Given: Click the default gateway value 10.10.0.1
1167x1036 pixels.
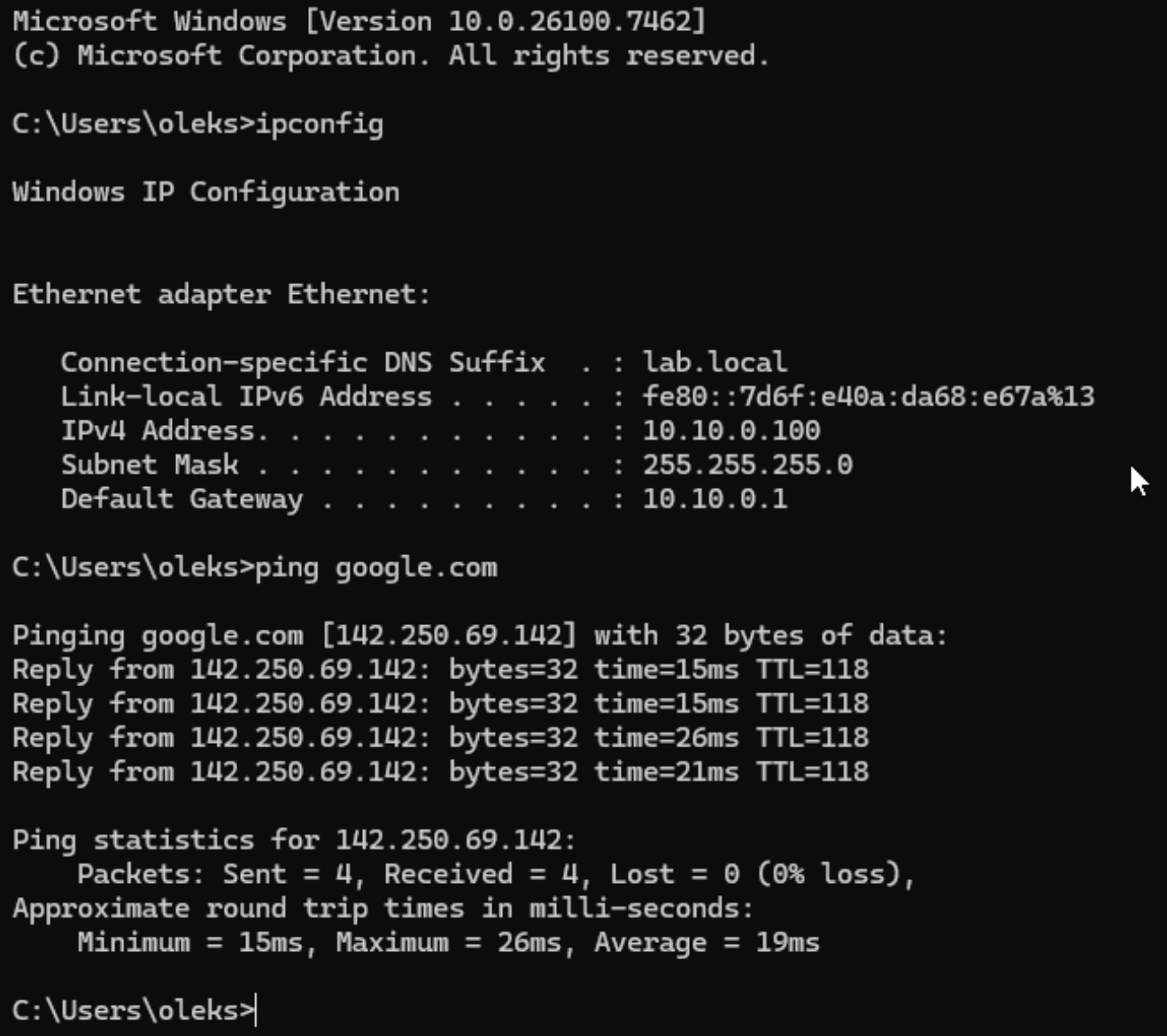Looking at the screenshot, I should pyautogui.click(x=715, y=499).
